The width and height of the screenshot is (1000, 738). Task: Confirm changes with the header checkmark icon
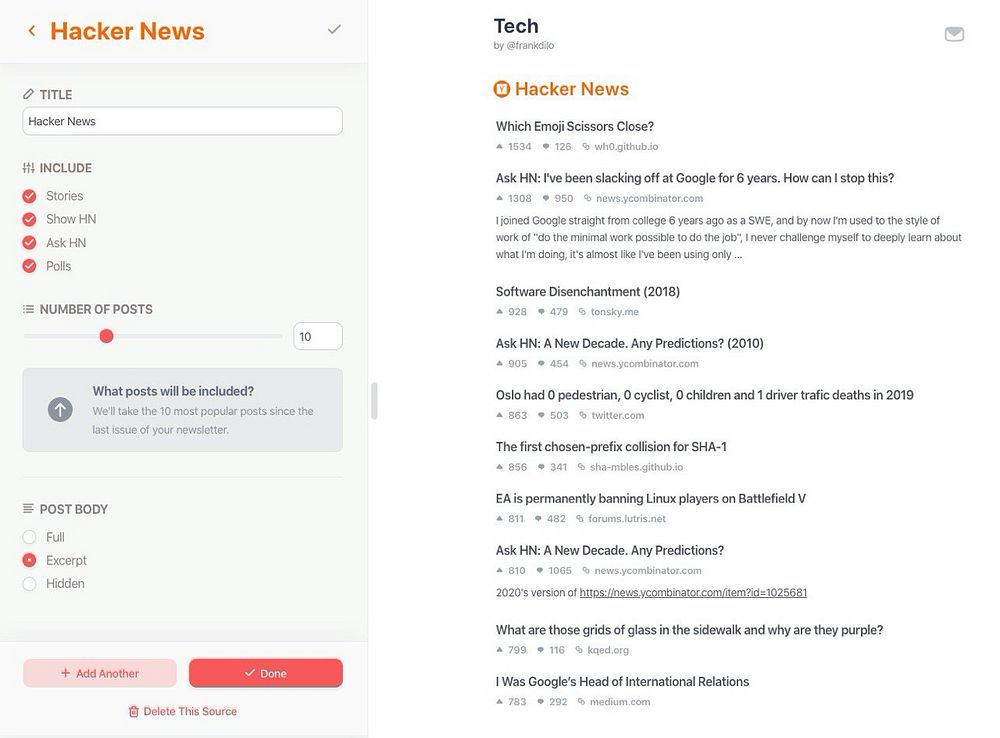click(x=334, y=29)
